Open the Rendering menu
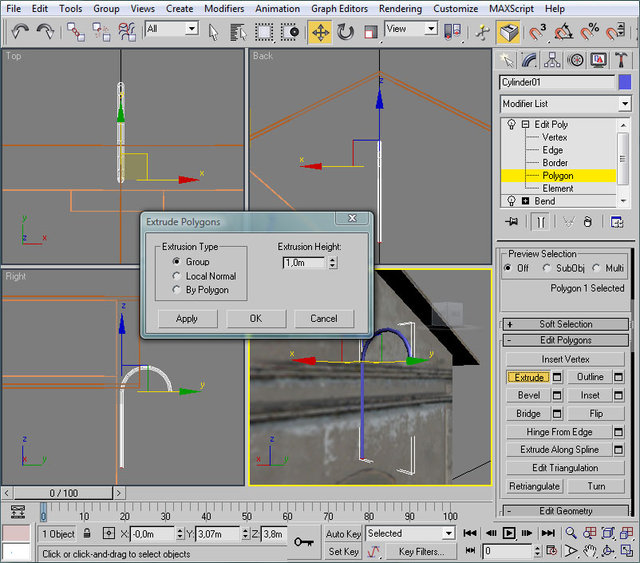The height and width of the screenshot is (563, 640). 400,8
